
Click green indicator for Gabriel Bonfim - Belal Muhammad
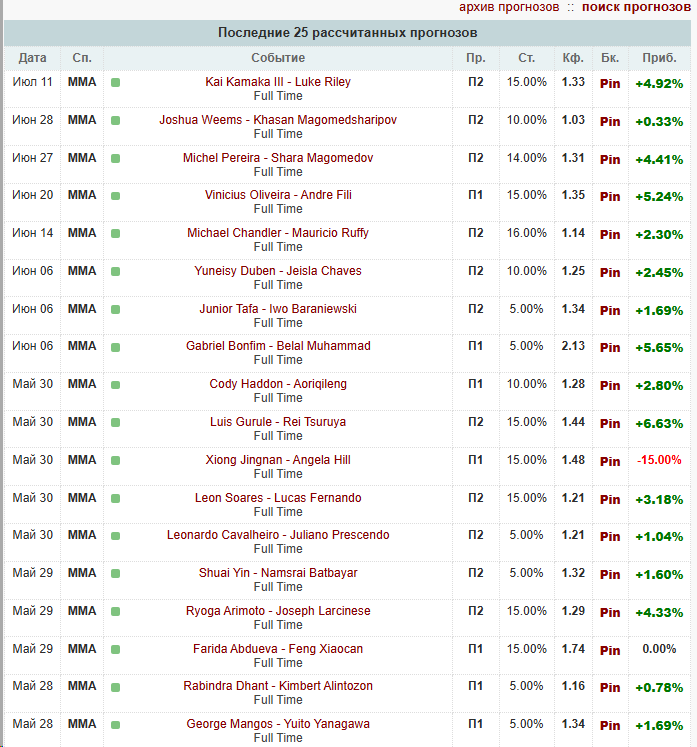[x=115, y=347]
